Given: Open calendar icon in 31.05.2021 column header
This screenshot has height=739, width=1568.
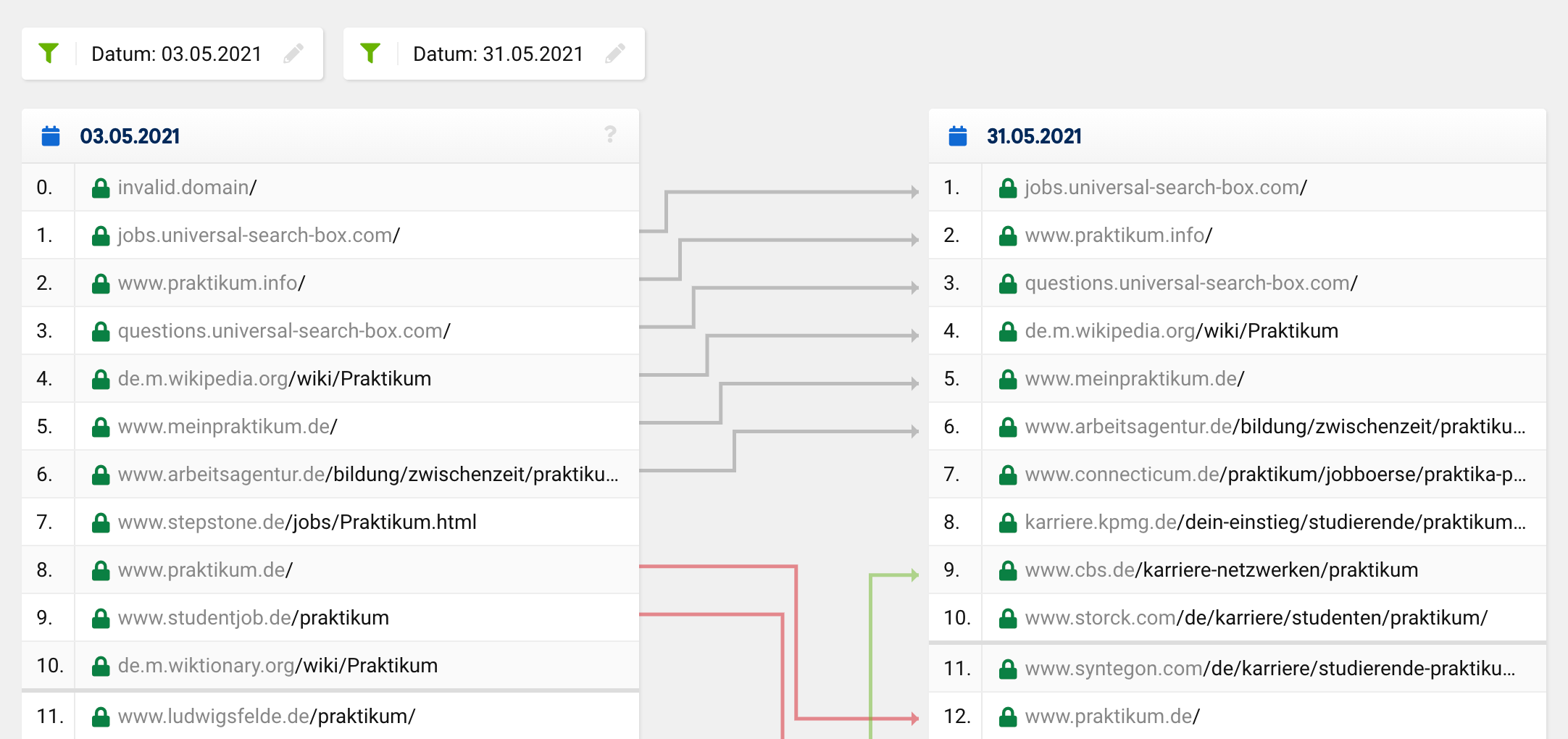Looking at the screenshot, I should tap(958, 136).
